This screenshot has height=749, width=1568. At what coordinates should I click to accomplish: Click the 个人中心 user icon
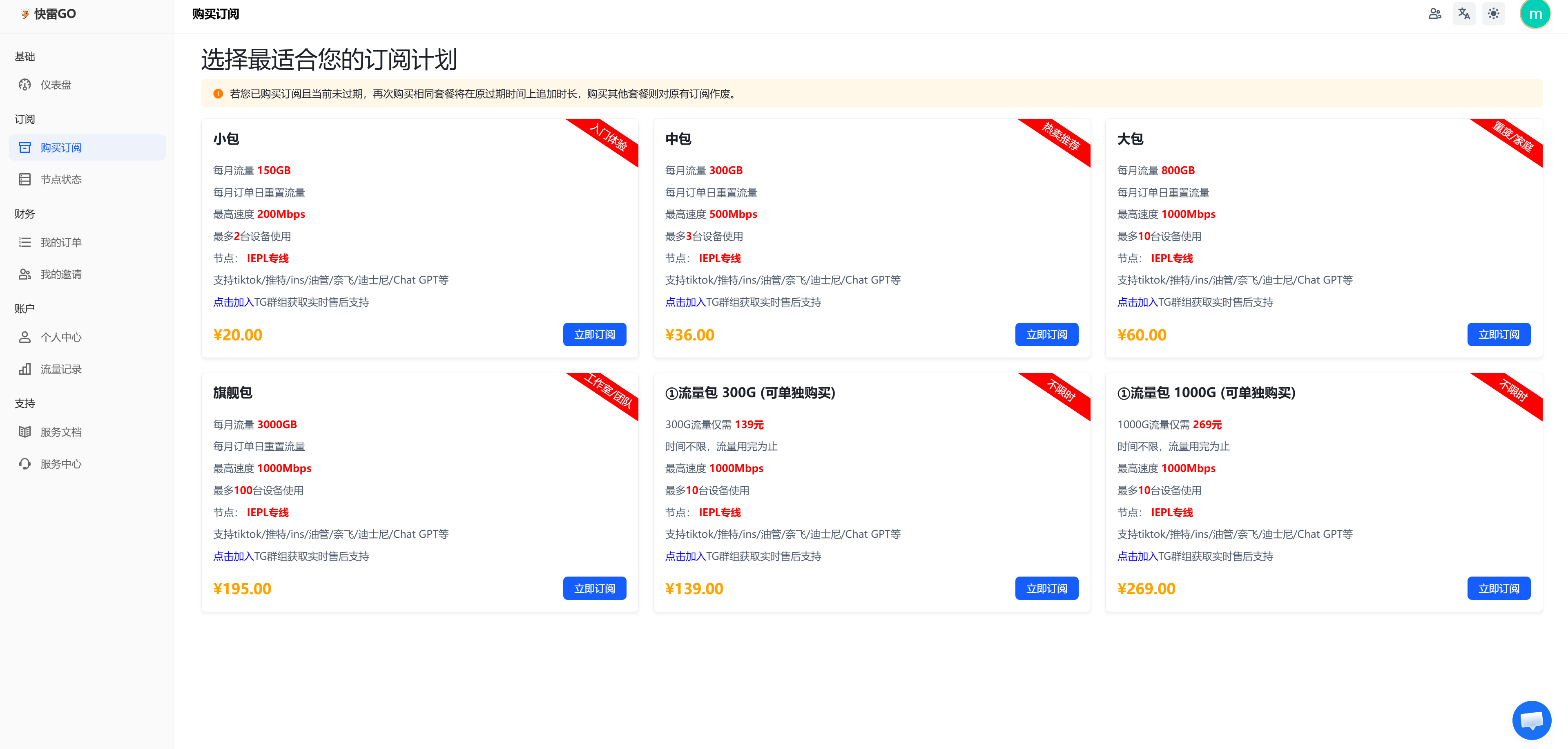tap(25, 338)
